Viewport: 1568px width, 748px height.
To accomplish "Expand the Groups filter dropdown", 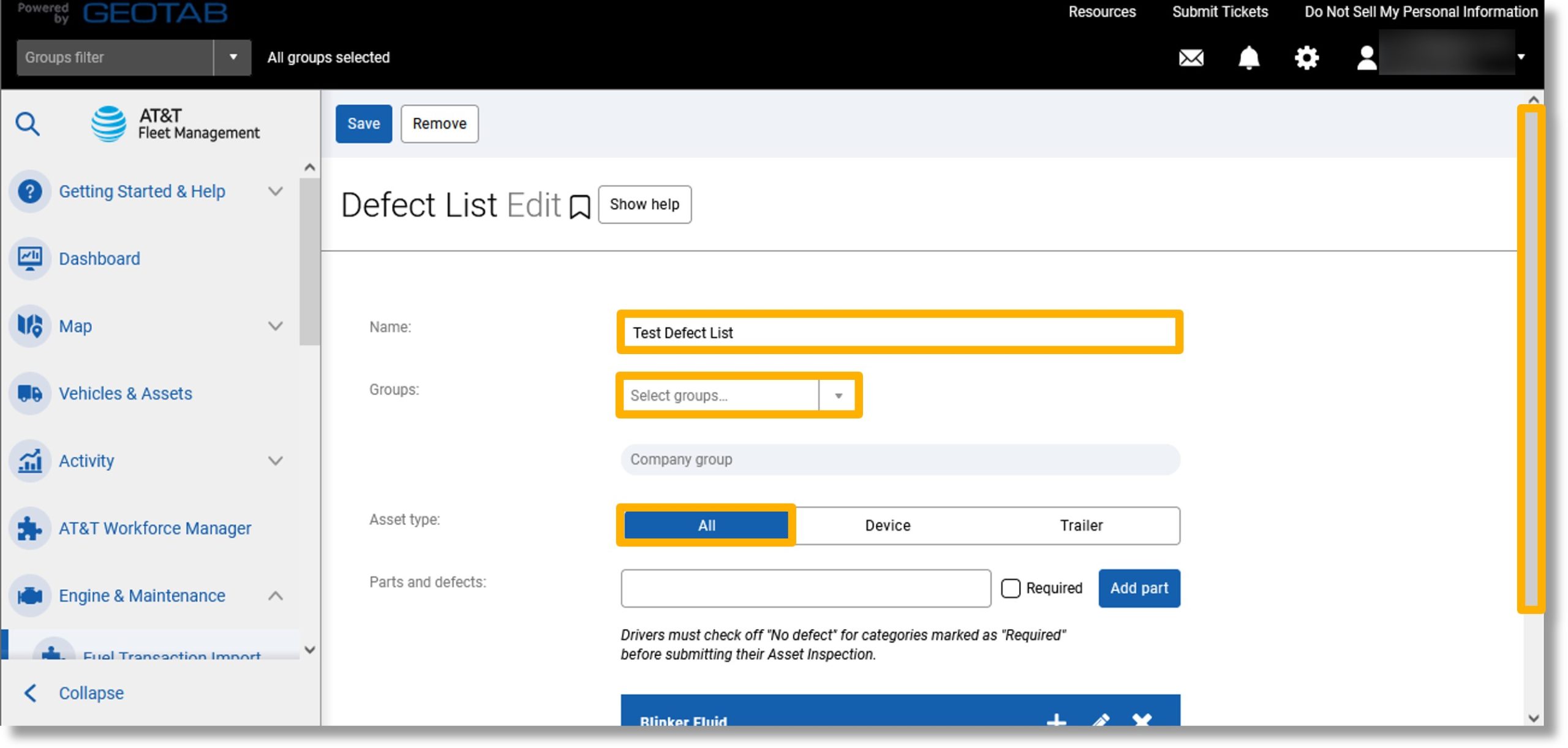I will 232,57.
